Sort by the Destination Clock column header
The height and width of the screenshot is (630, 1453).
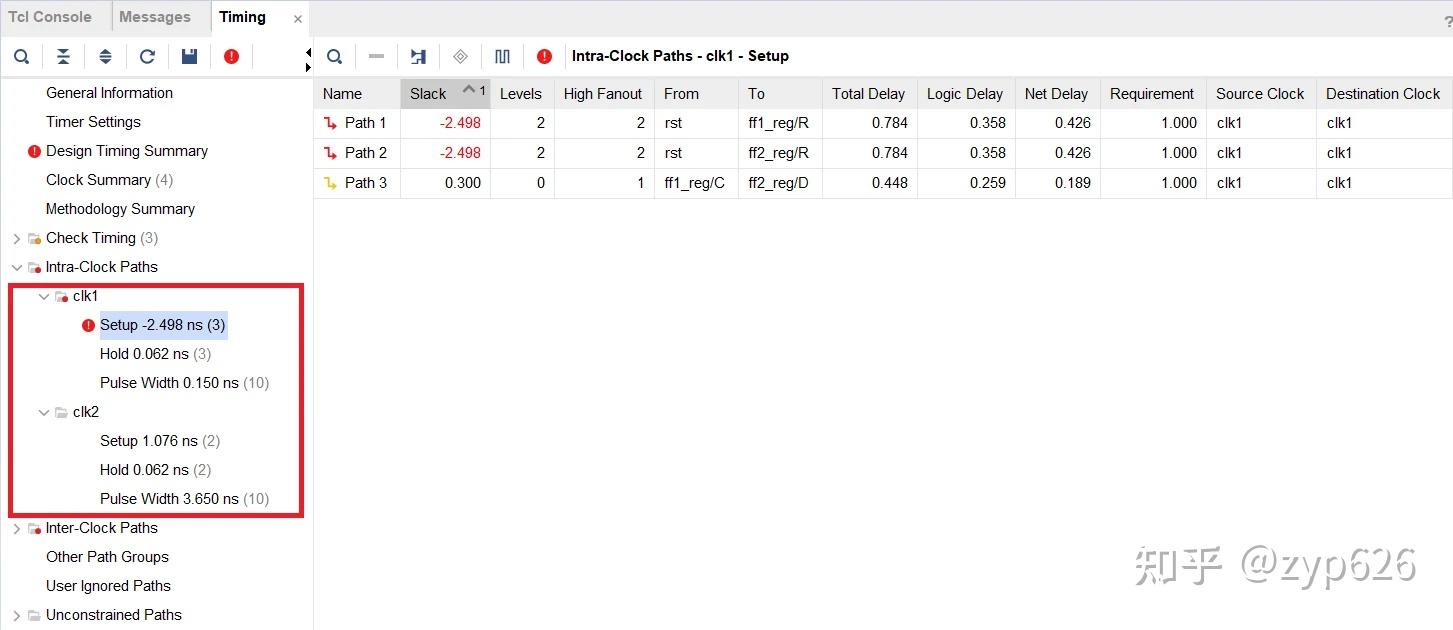point(1383,94)
